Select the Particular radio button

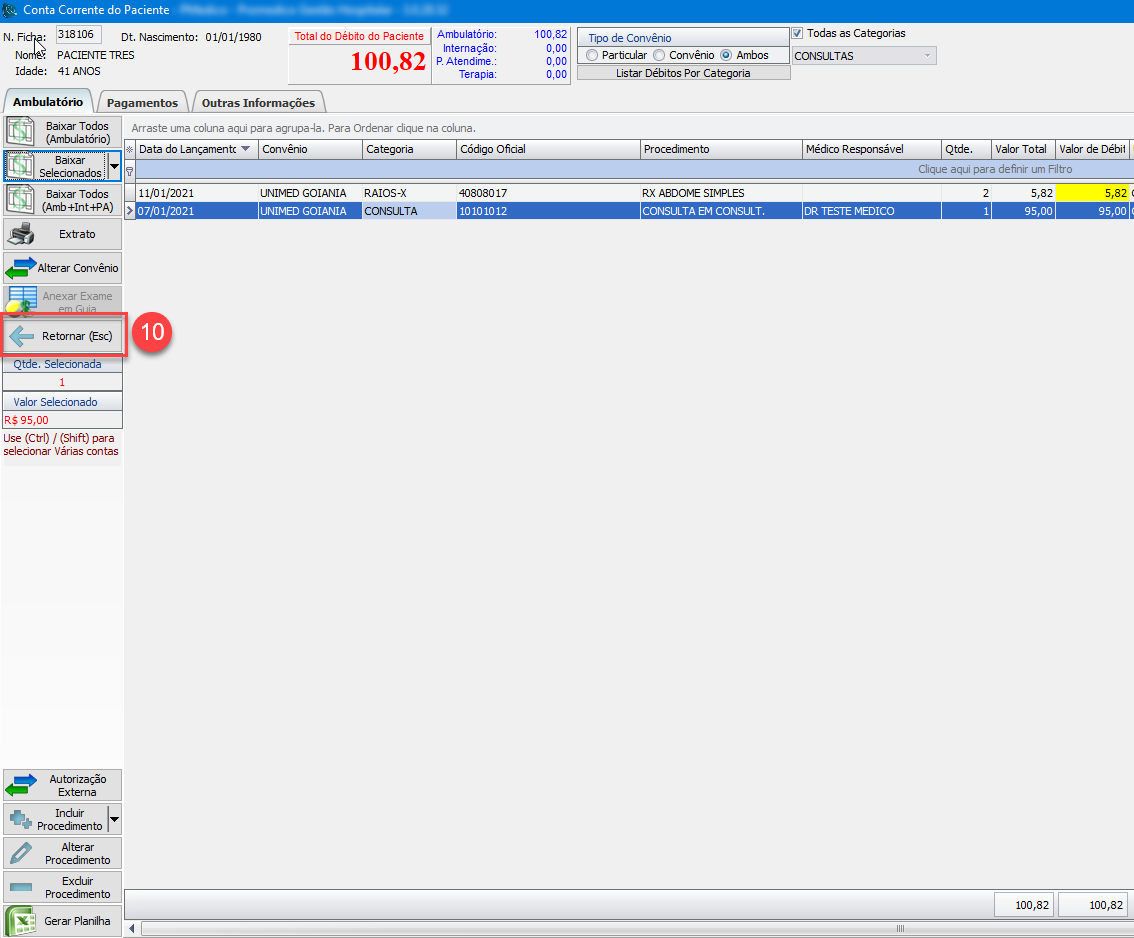point(593,55)
